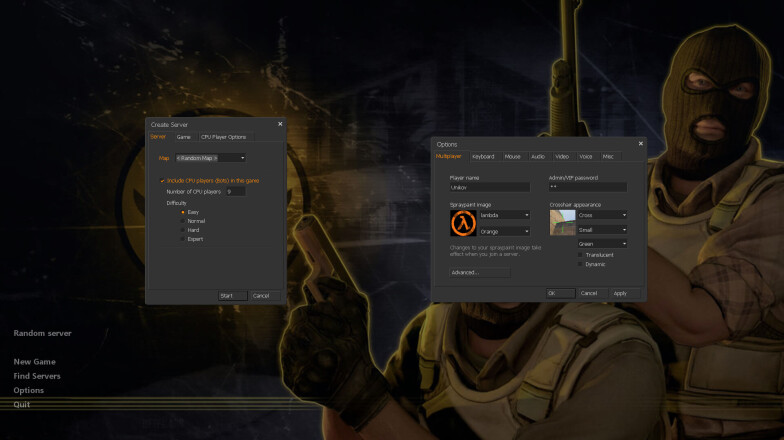
Task: Click the Number of CPU players field
Action: click(236, 192)
